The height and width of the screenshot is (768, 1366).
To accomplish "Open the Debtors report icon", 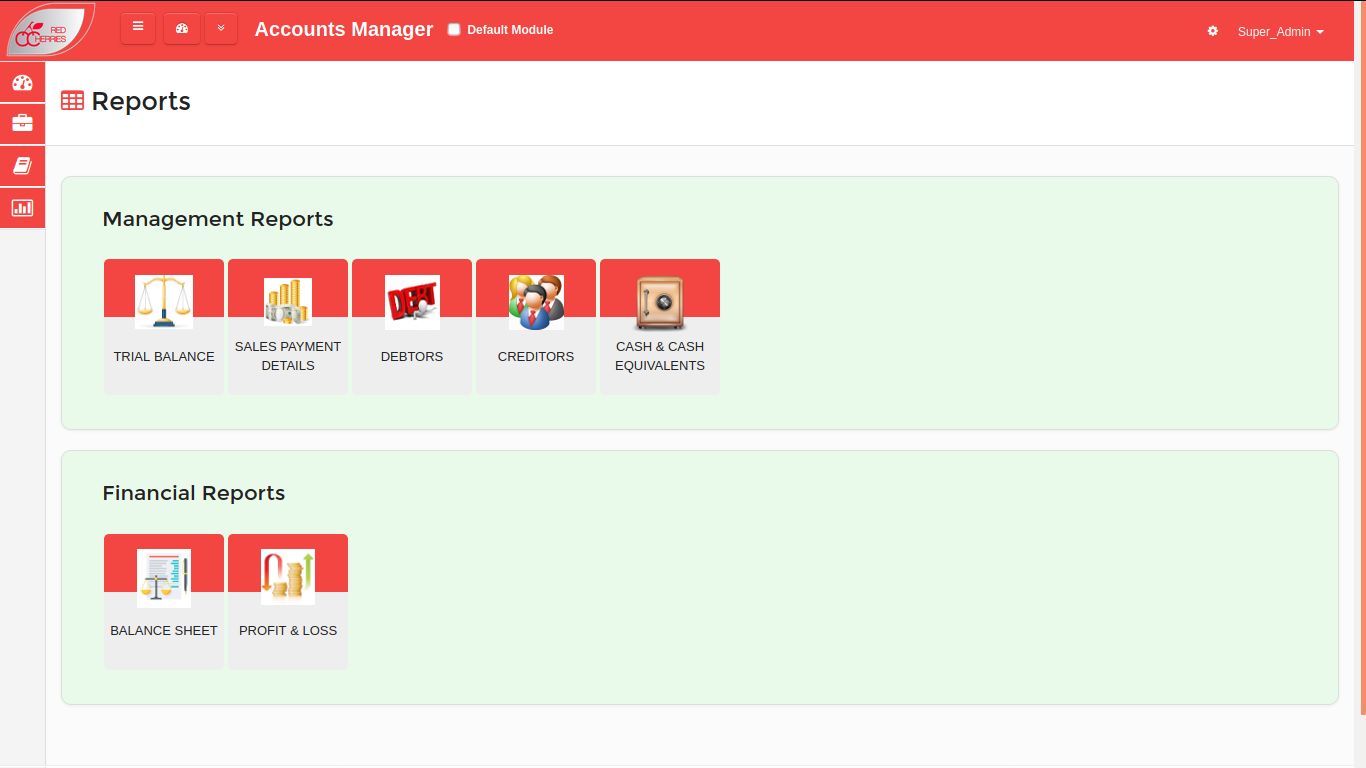I will tap(412, 302).
